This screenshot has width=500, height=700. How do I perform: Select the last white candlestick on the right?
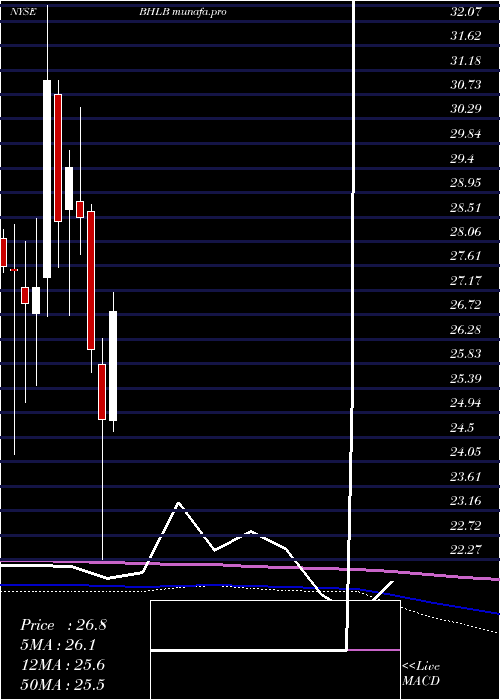(113, 366)
